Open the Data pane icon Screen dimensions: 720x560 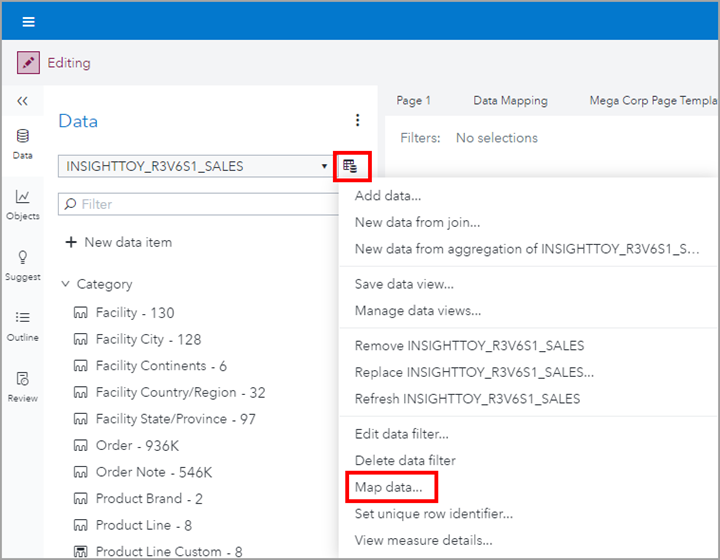click(22, 143)
